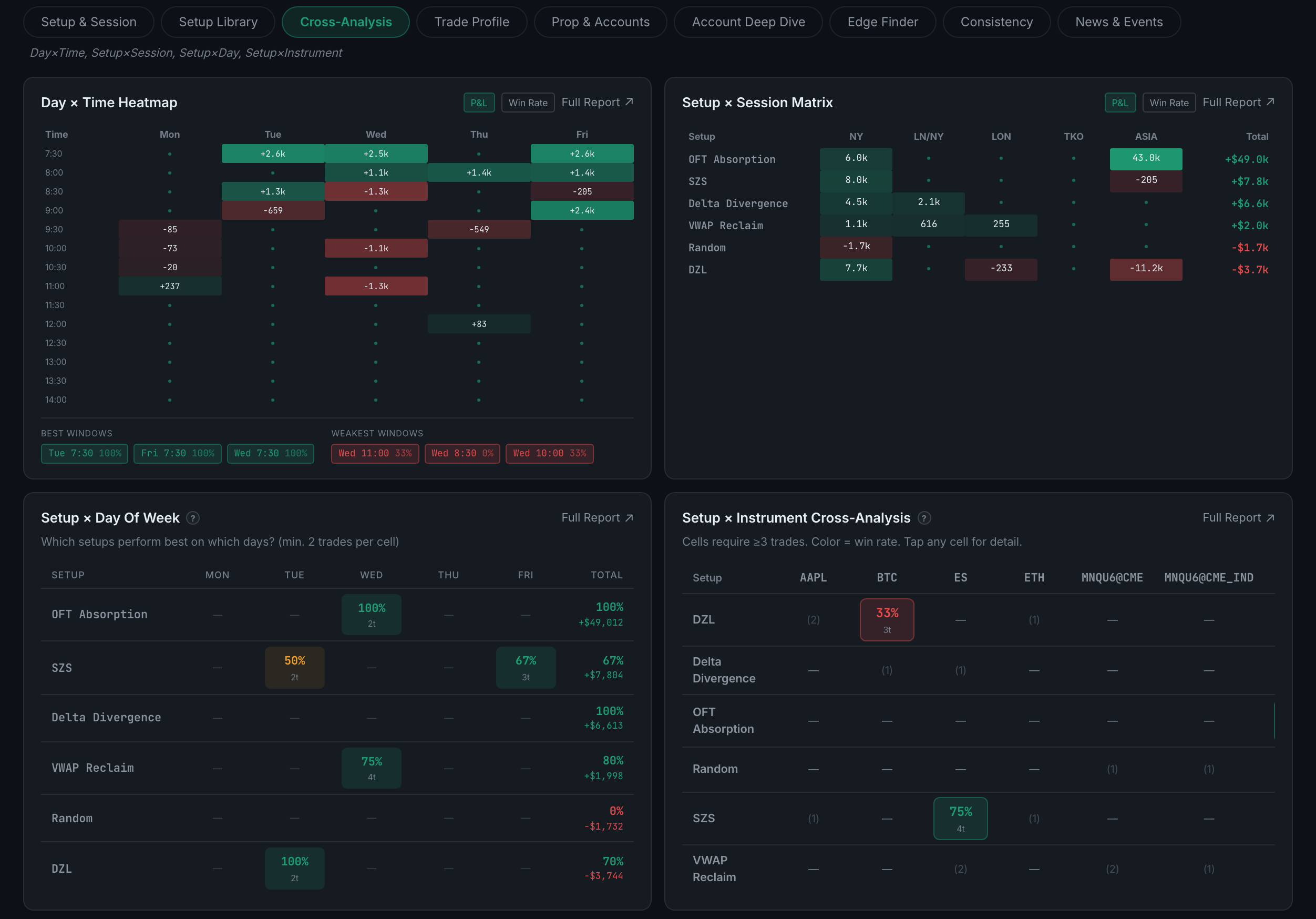
Task: Open the DZL BTC 33% cell detail
Action: [887, 620]
